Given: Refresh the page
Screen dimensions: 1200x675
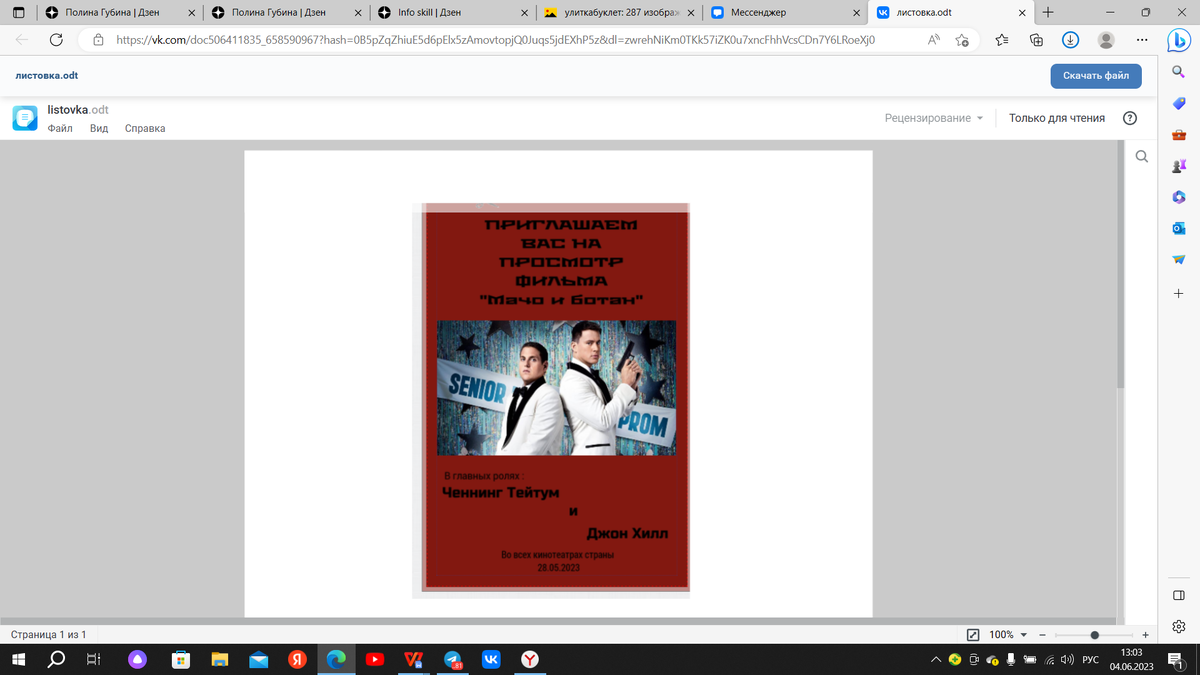Looking at the screenshot, I should coord(56,40).
